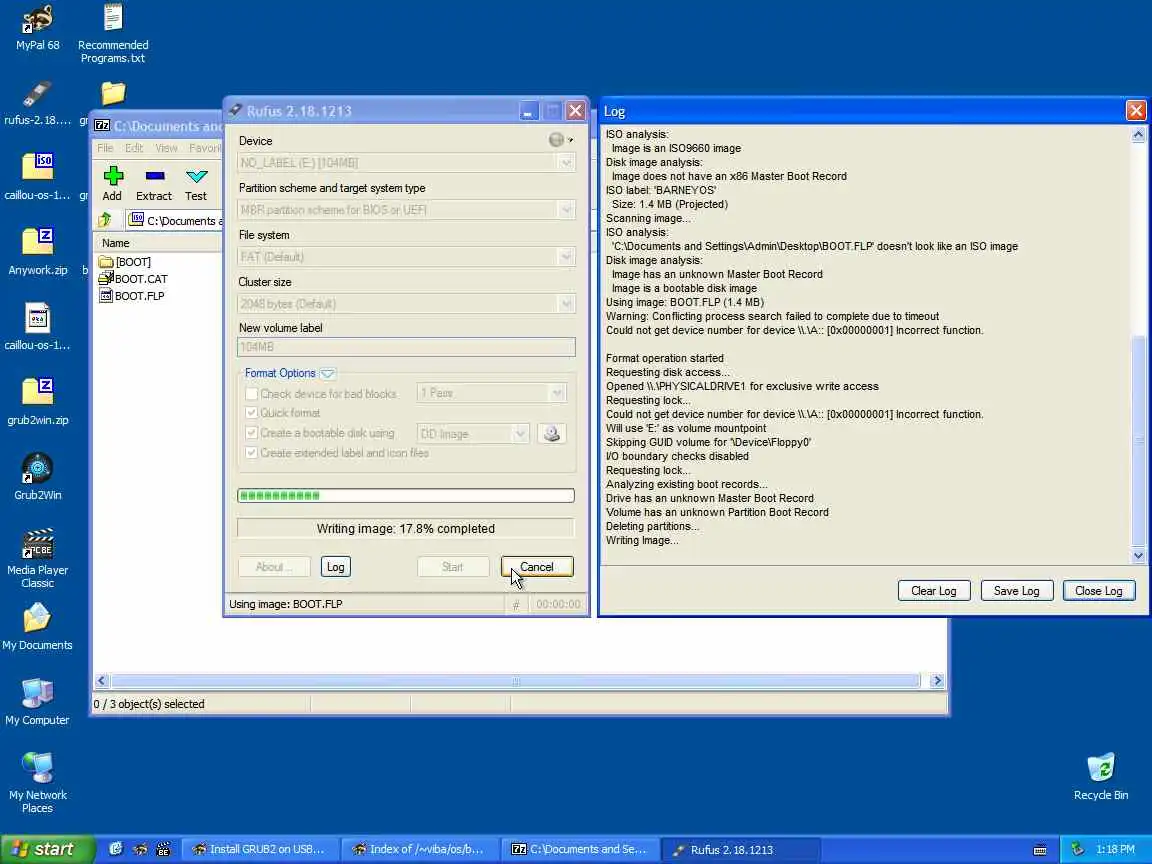
Task: Toggle Create a bootable disk using checkbox
Action: 251,433
